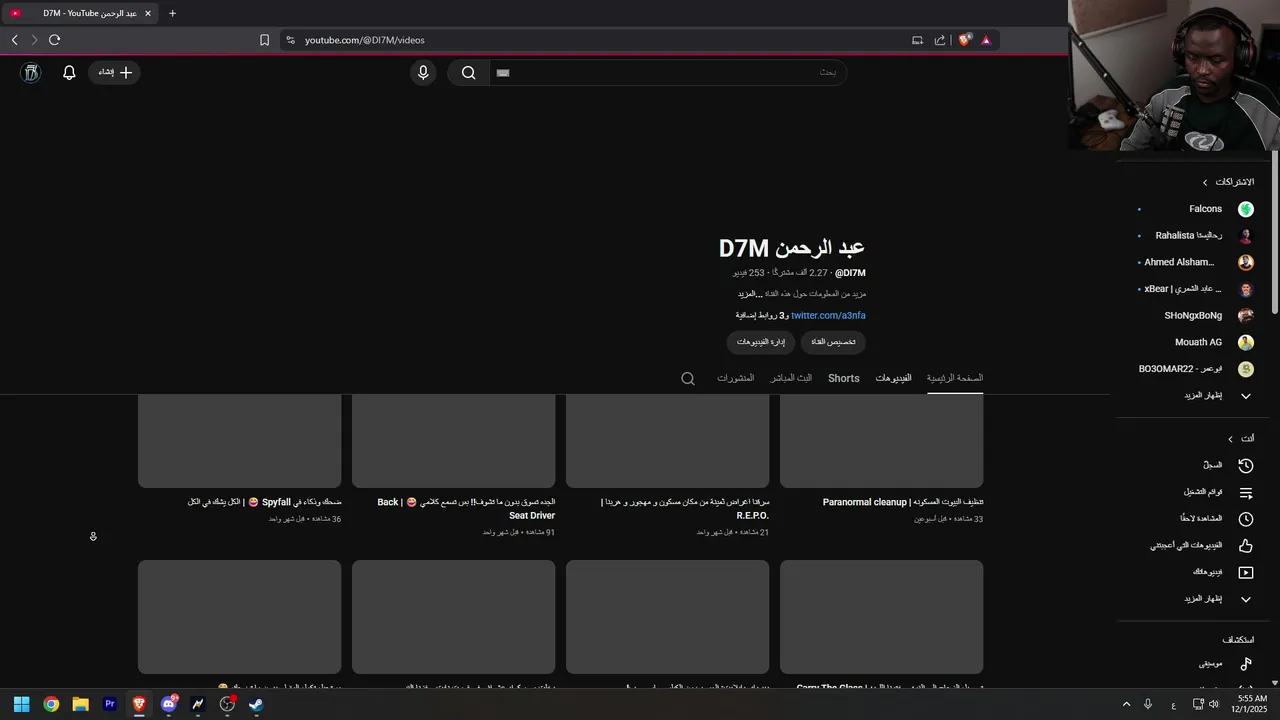Open the account avatar menu
Screen dimensions: 1280x720
tap(31, 72)
